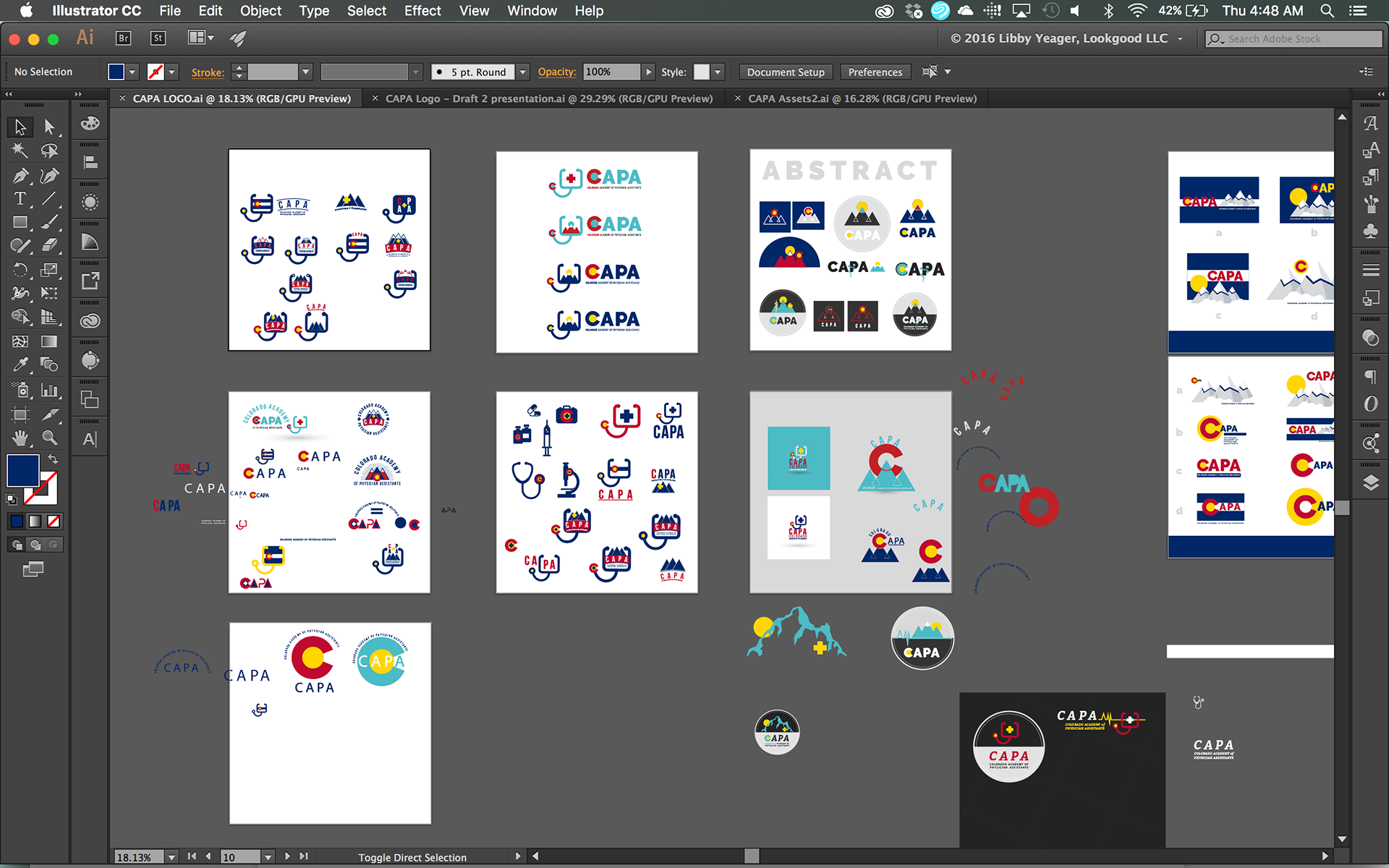Switch paint mode to Color
1389x868 pixels.
pos(17,521)
